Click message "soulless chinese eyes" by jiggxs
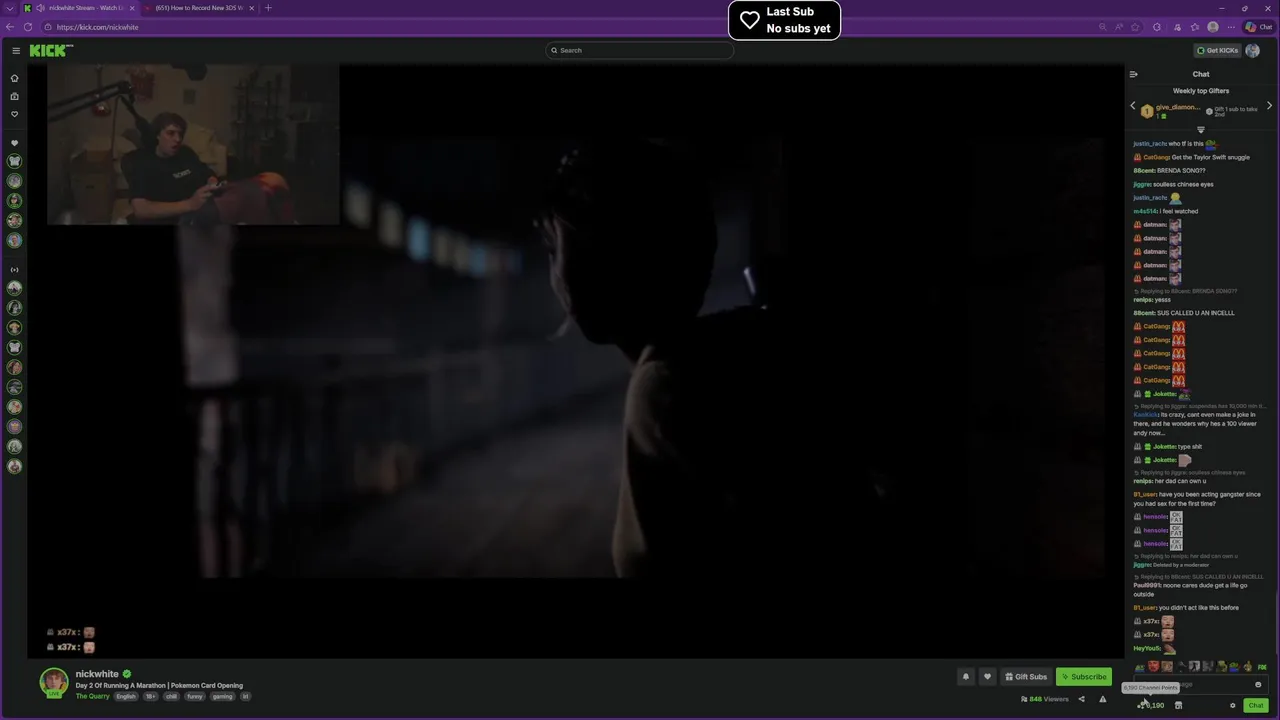Screen dimensions: 1280x720 (x=1183, y=184)
